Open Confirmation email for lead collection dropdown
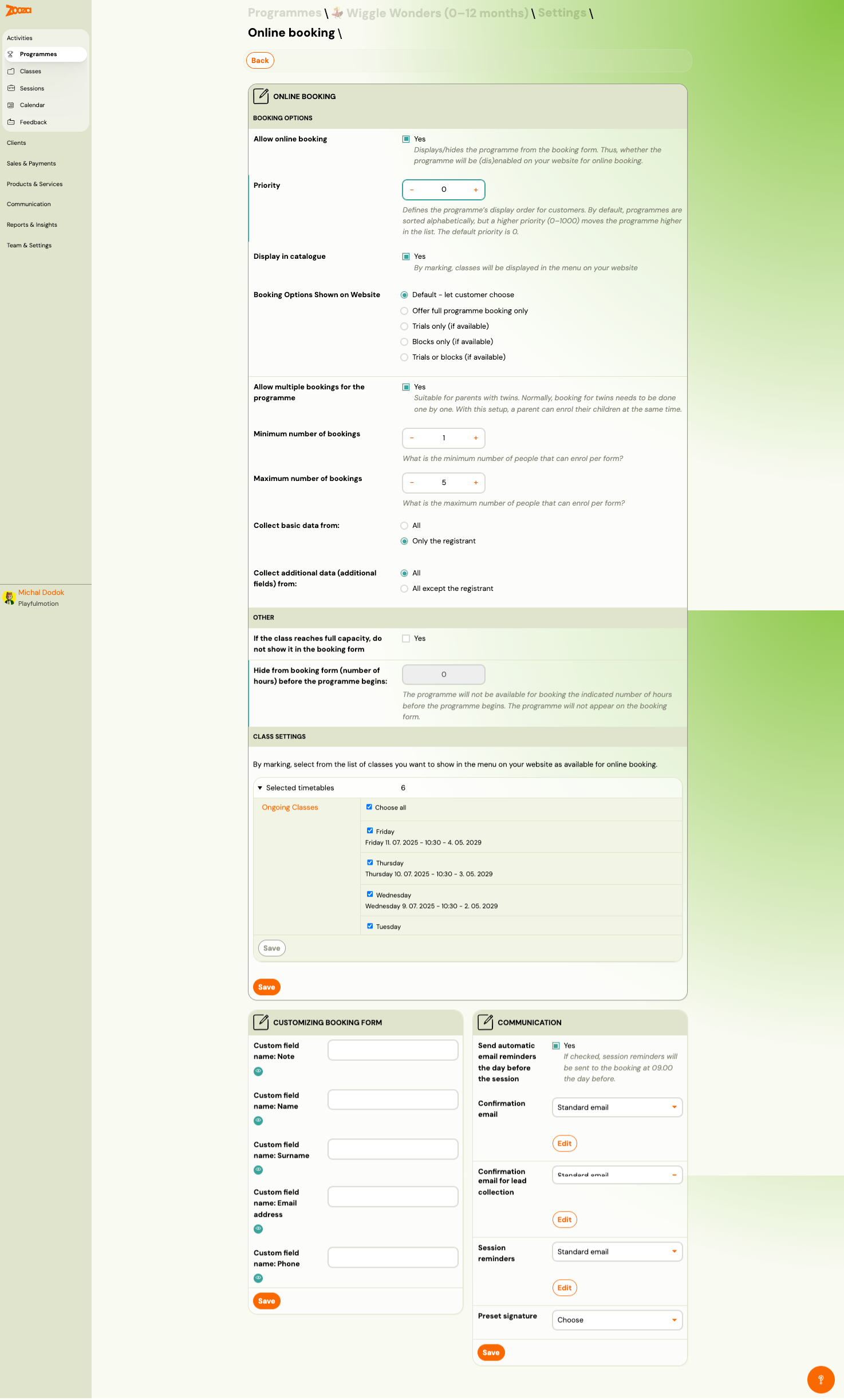 pyautogui.click(x=617, y=1175)
